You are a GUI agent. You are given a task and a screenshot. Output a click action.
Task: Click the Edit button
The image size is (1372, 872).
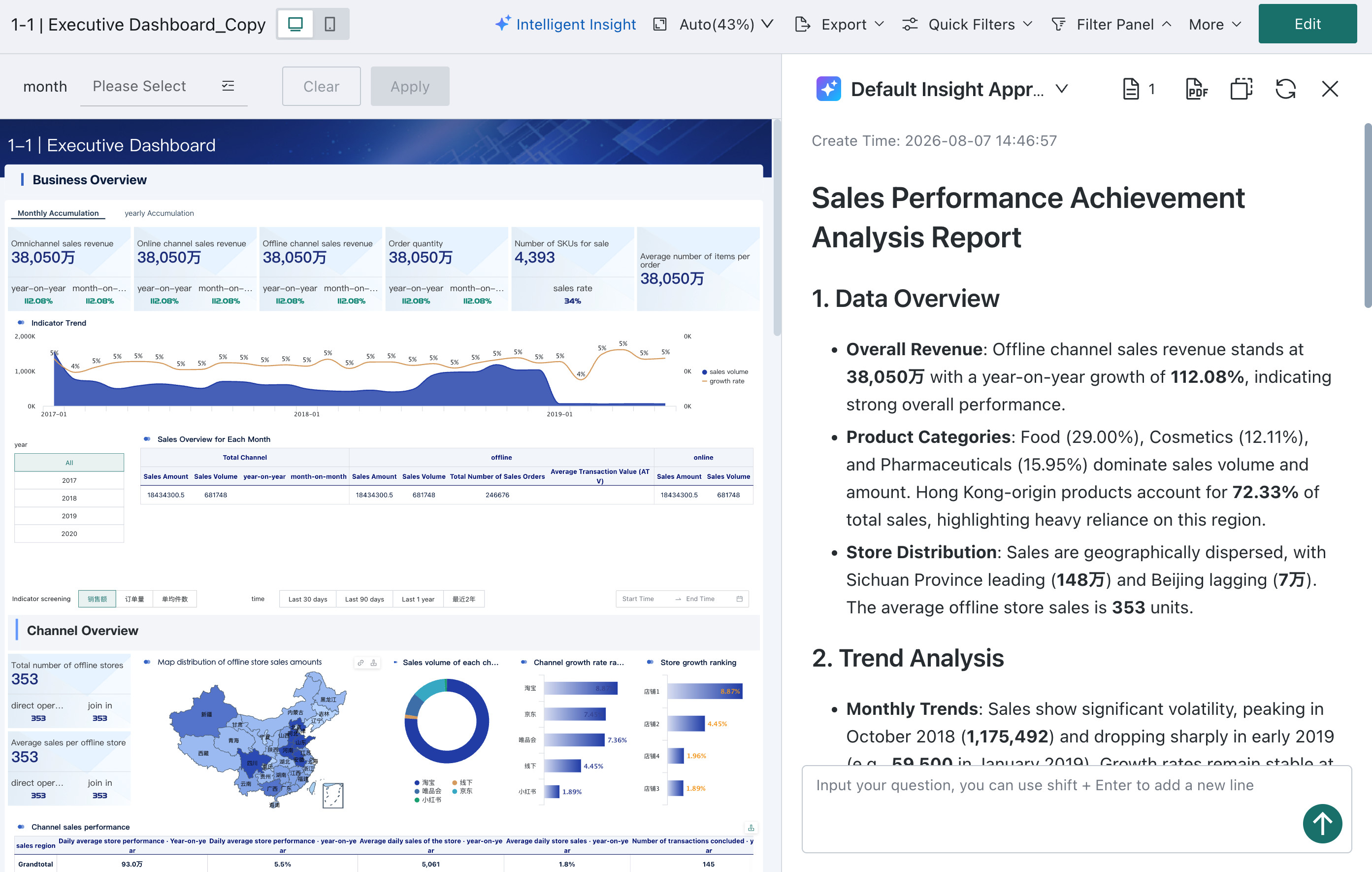pos(1307,24)
